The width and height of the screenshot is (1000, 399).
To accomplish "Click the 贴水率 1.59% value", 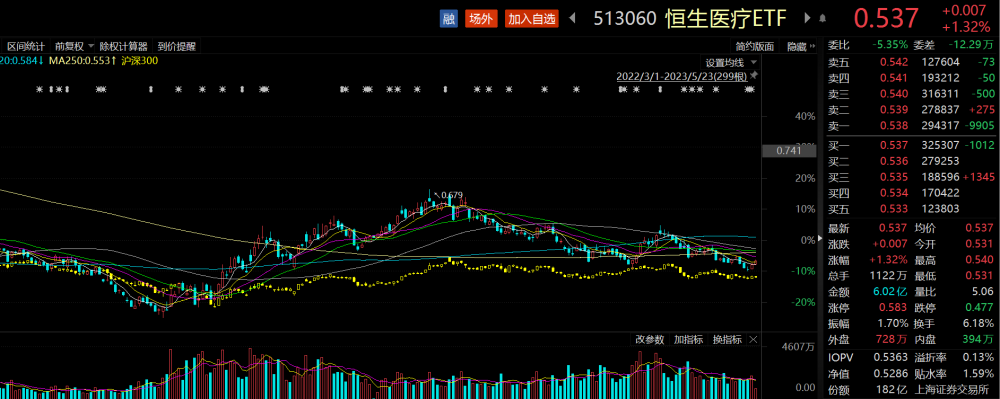I will tap(978, 374).
